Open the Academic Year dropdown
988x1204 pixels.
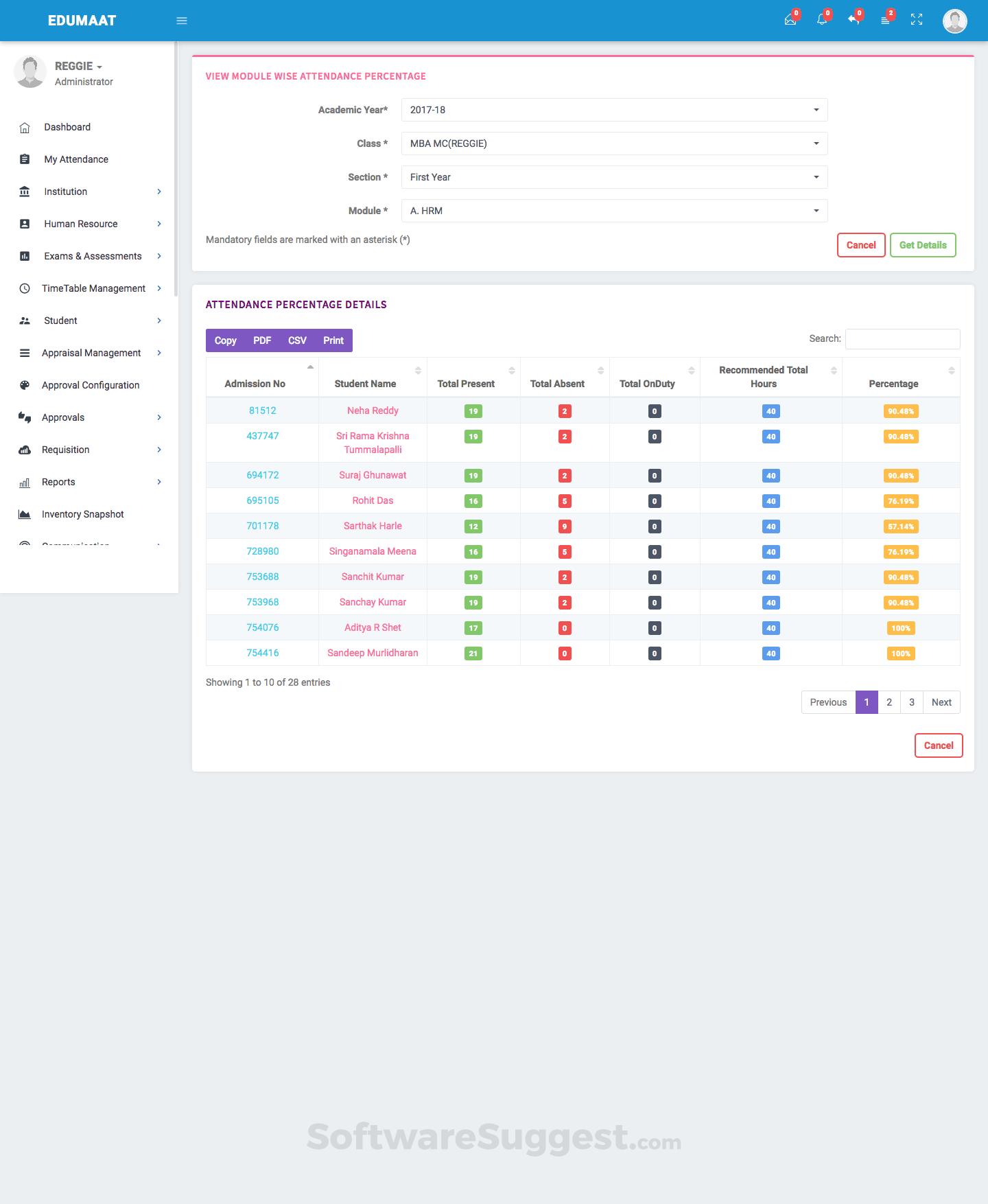coord(614,110)
